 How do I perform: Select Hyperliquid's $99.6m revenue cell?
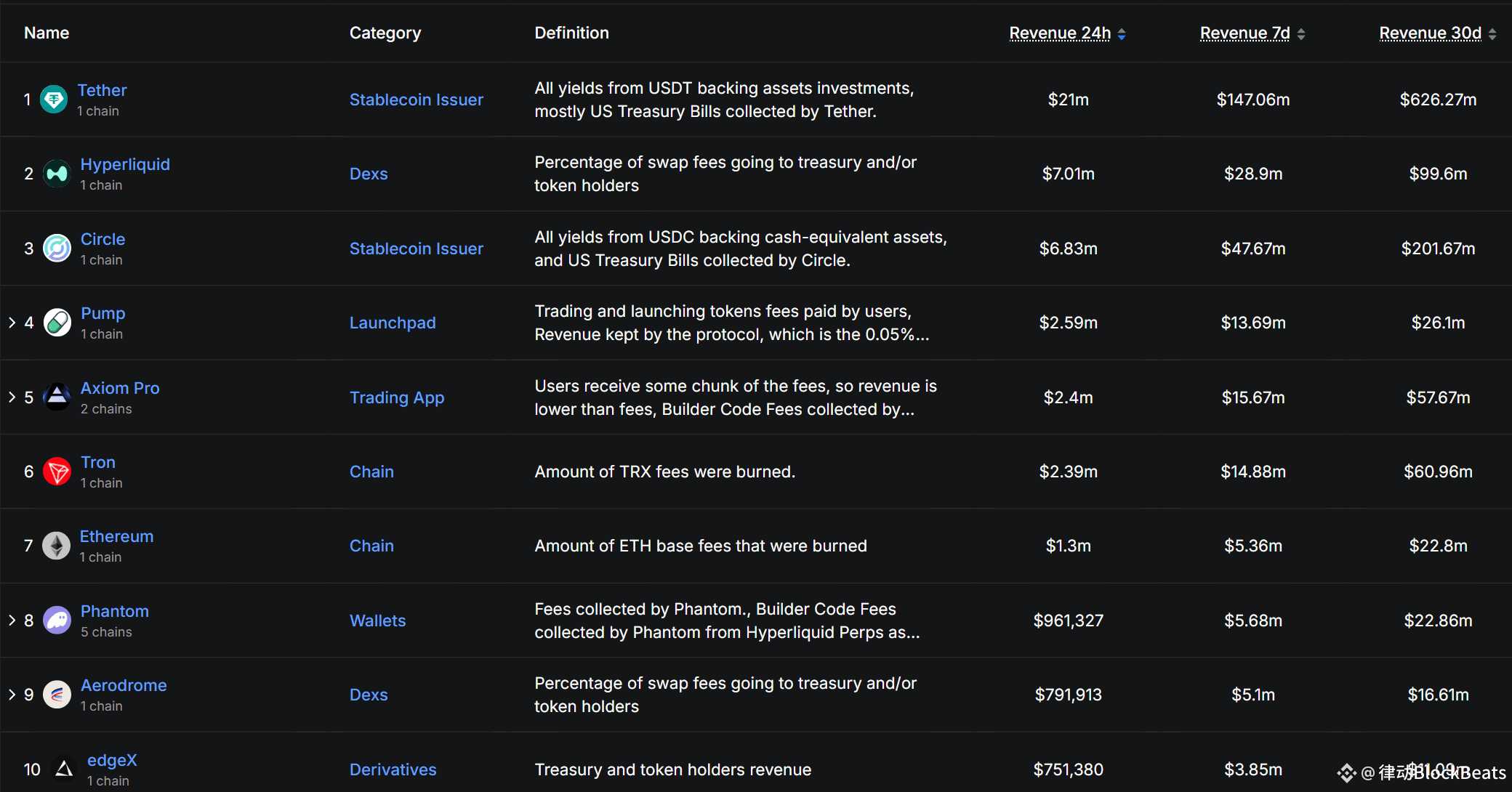tap(1438, 174)
